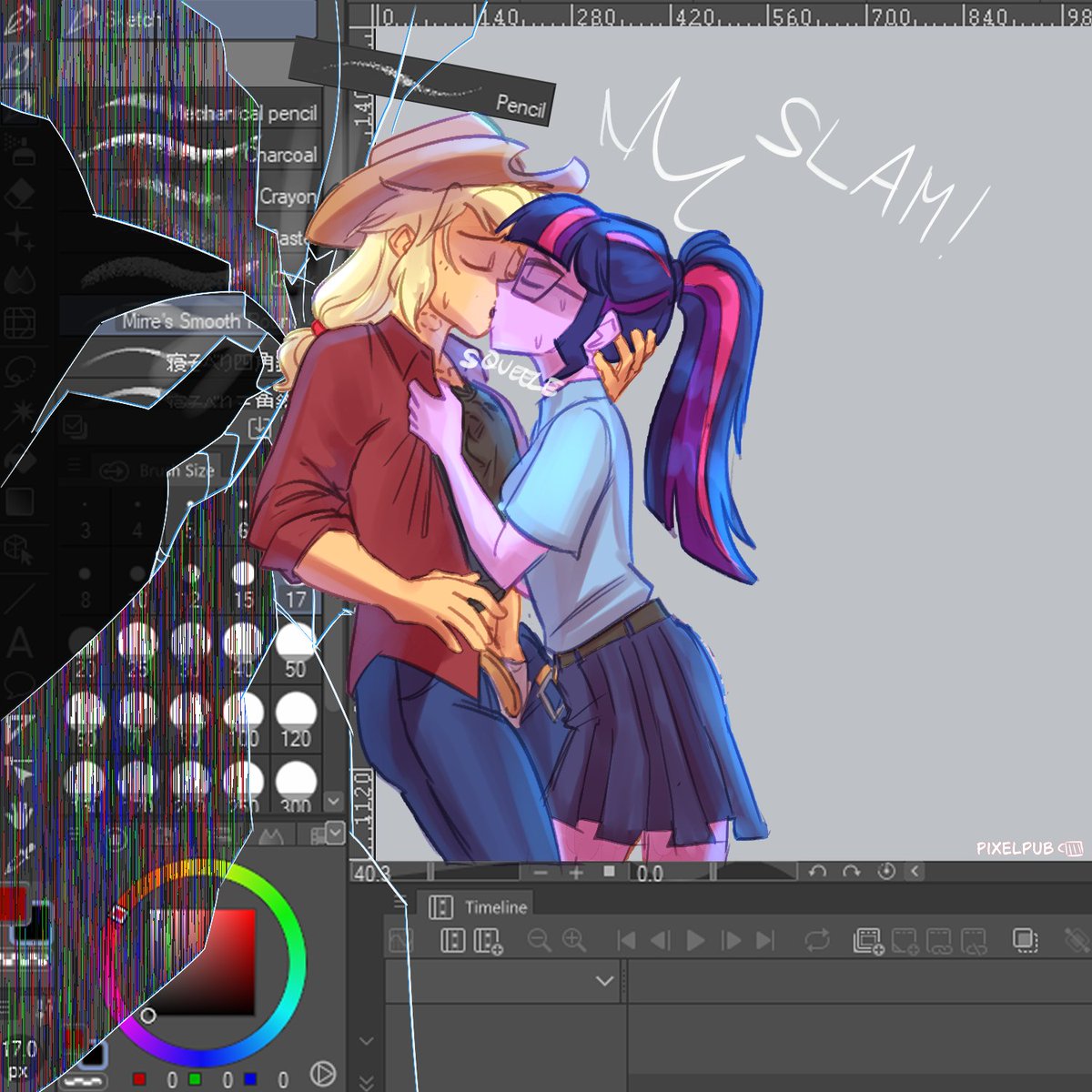
Task: Zoom out the timeline view
Action: [x=539, y=940]
